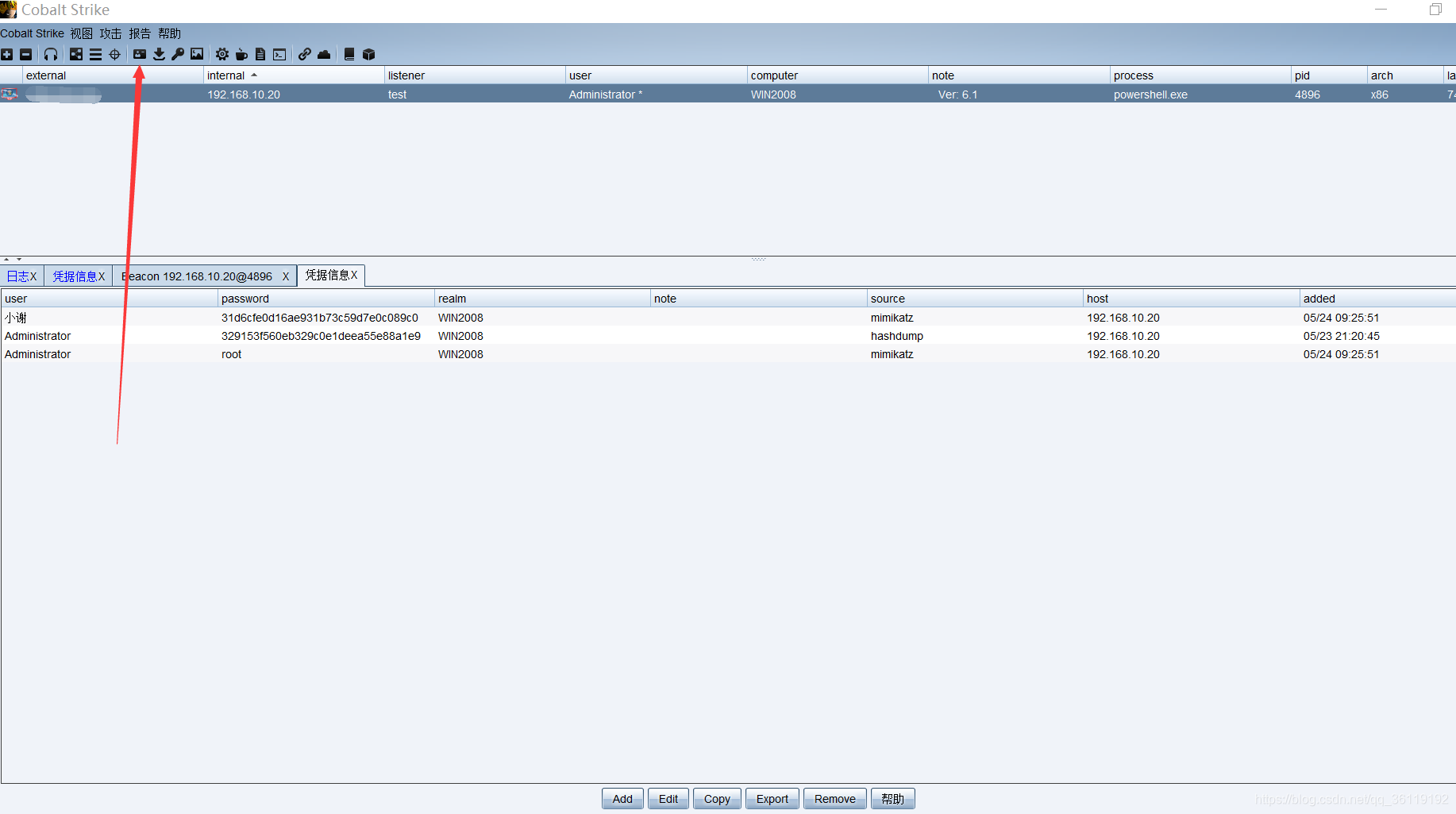This screenshot has width=1456, height=814.
Task: Sort credentials by realm column header
Action: [x=542, y=299]
